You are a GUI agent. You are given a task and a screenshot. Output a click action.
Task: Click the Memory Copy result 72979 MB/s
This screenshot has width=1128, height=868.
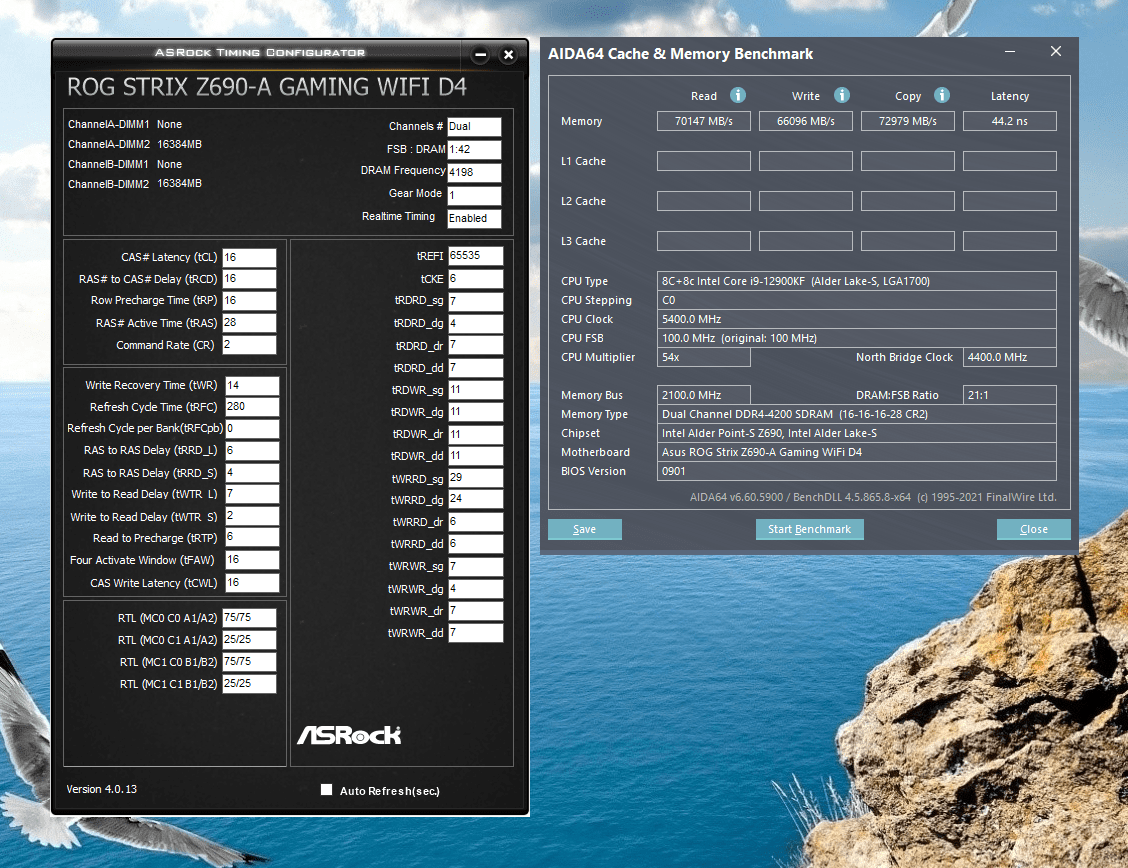(x=908, y=121)
